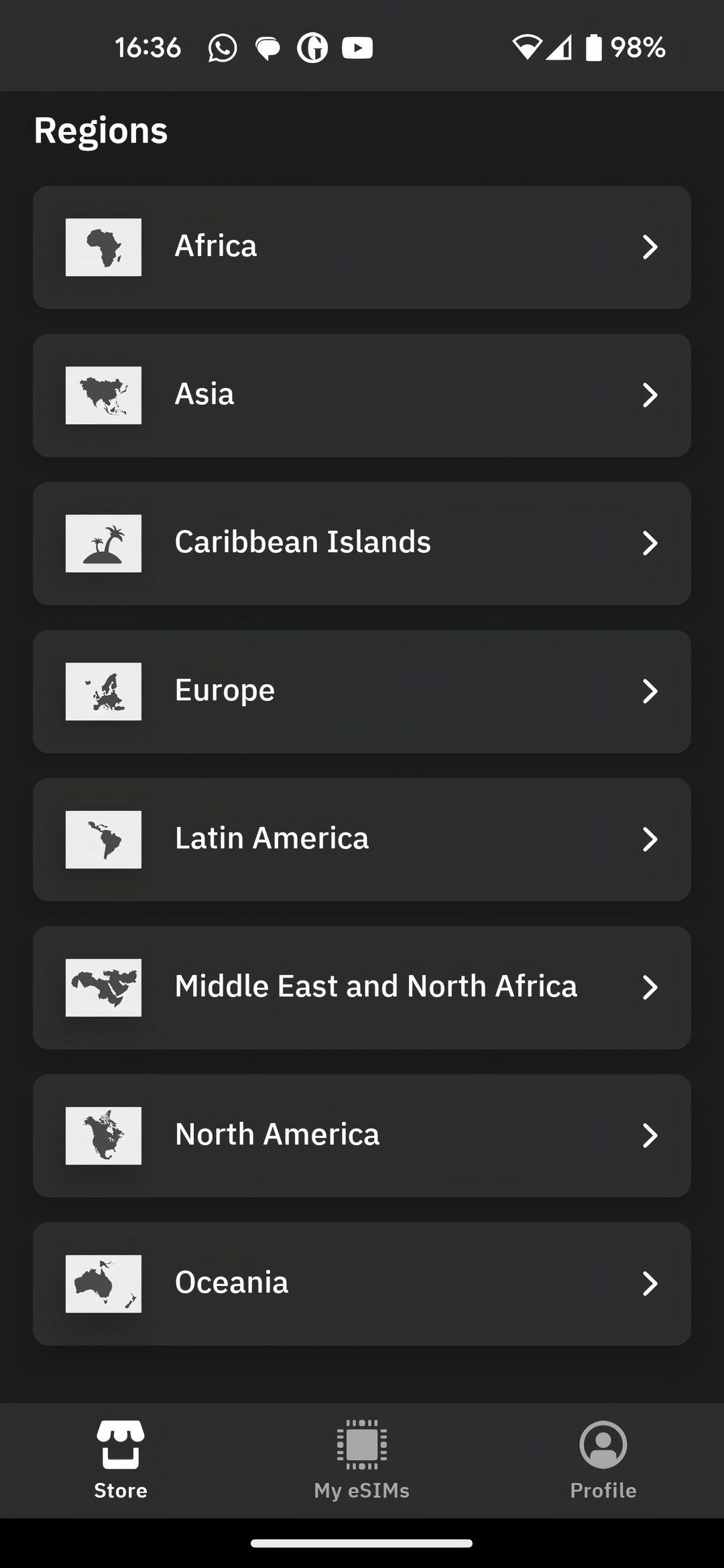Open the My eSIMs chip icon
Image resolution: width=724 pixels, height=1568 pixels.
pos(362,1444)
